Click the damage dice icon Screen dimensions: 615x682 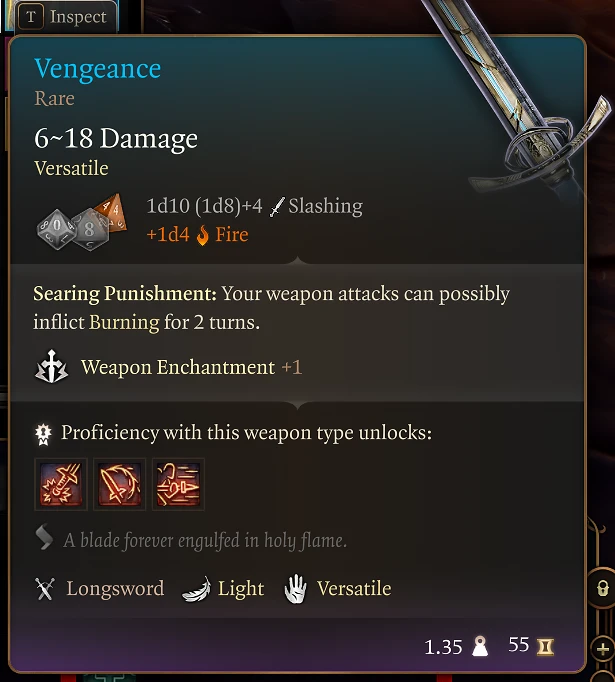pos(82,222)
